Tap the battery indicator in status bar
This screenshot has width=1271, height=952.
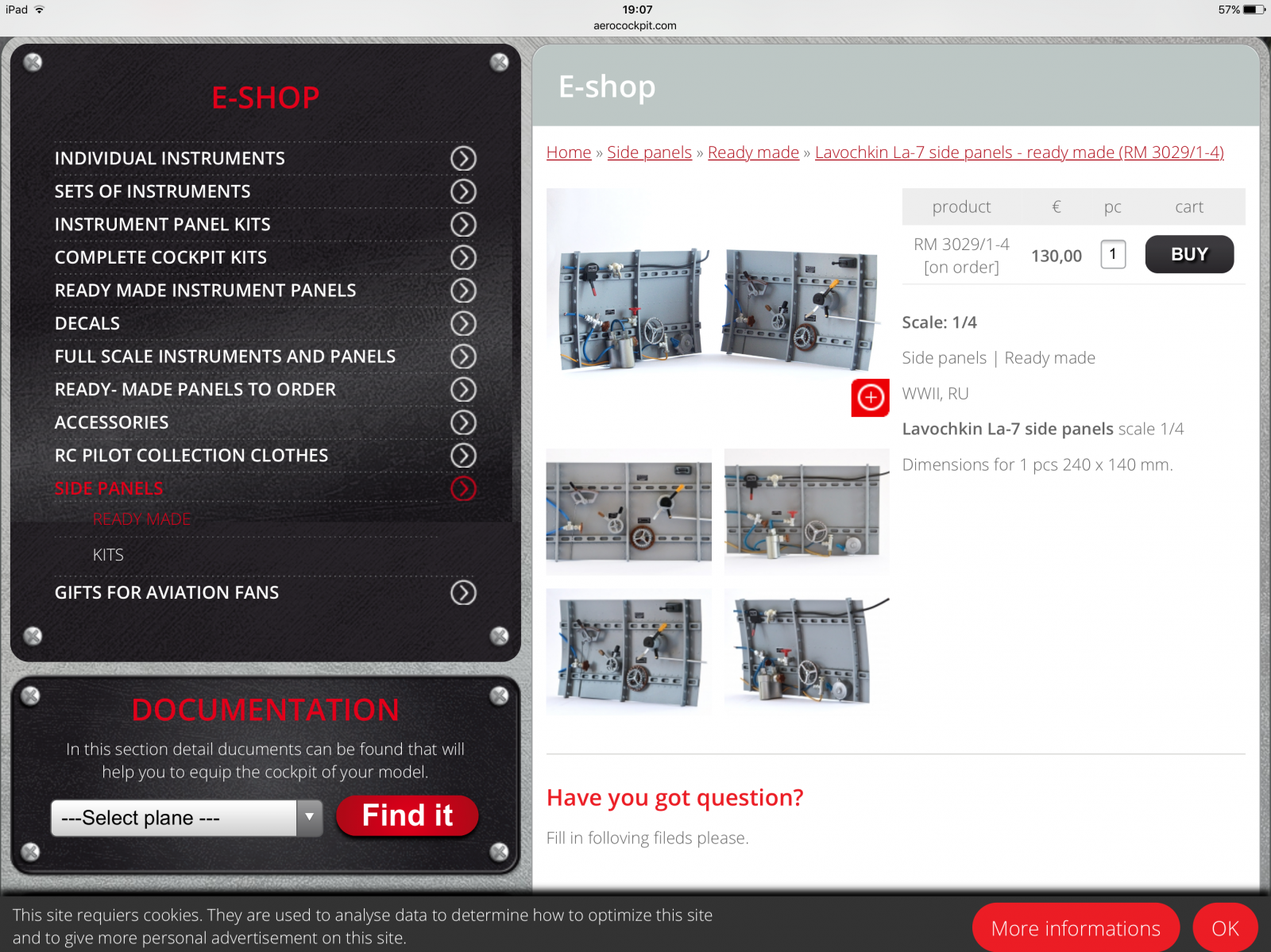[1254, 10]
